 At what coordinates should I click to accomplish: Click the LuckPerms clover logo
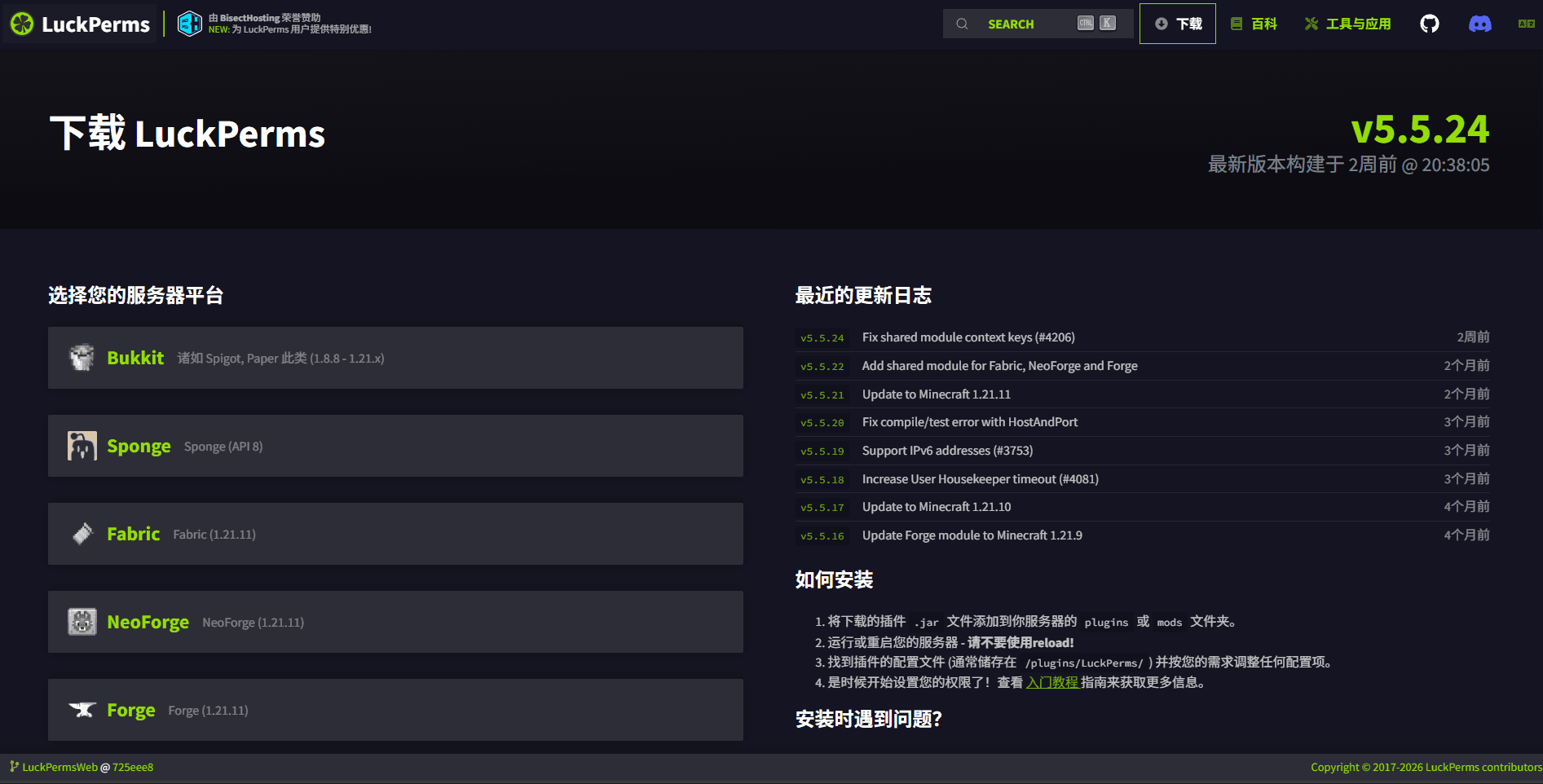pos(22,24)
